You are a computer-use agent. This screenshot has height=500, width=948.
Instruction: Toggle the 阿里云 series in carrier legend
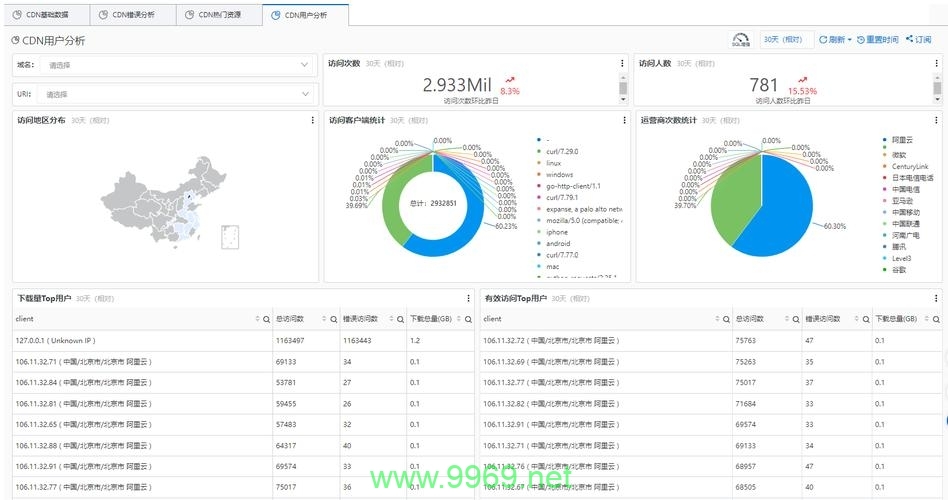tap(901, 140)
